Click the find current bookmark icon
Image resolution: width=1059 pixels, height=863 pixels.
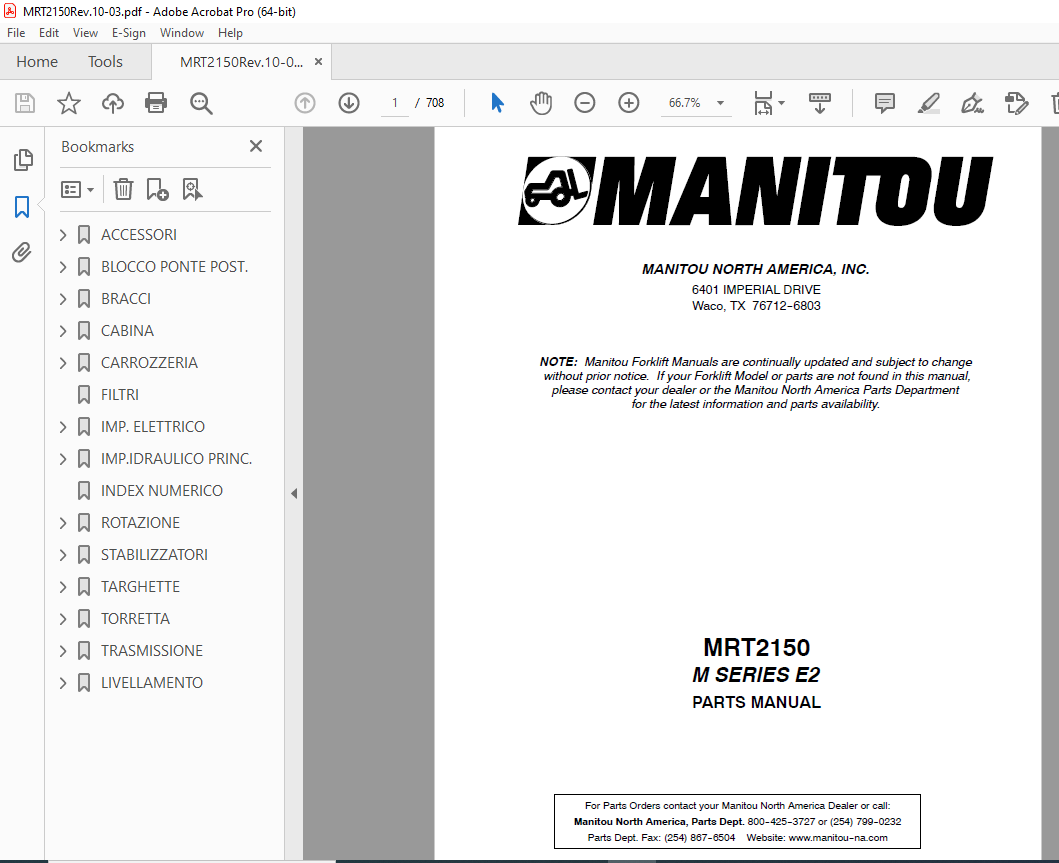tap(192, 189)
